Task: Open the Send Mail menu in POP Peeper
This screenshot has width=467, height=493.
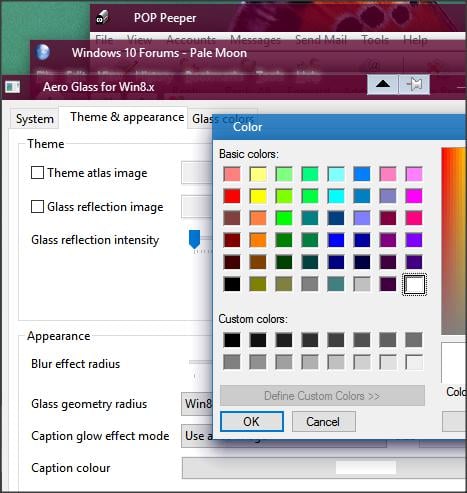Action: 321,40
